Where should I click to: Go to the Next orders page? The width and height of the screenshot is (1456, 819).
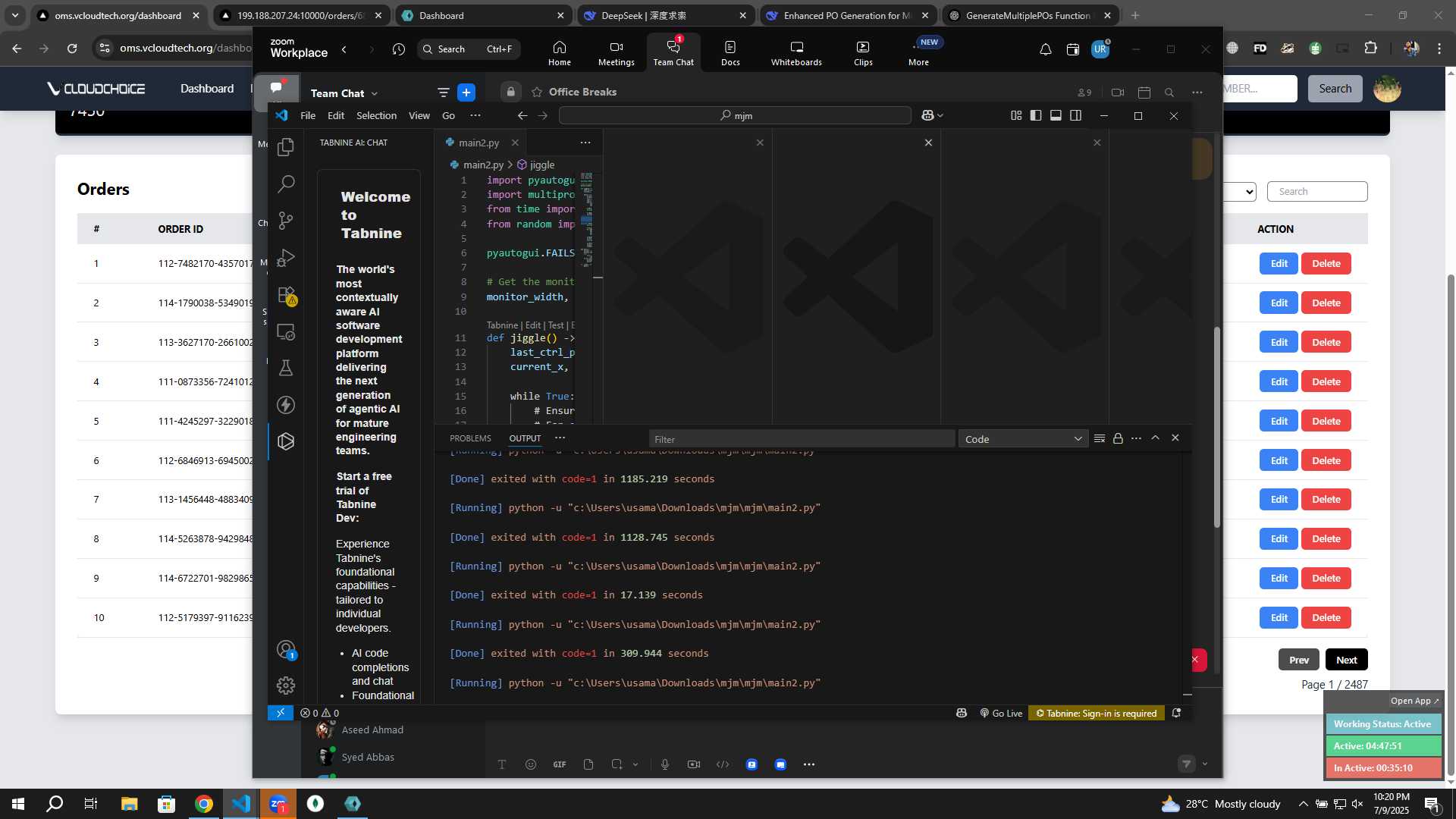tap(1346, 660)
